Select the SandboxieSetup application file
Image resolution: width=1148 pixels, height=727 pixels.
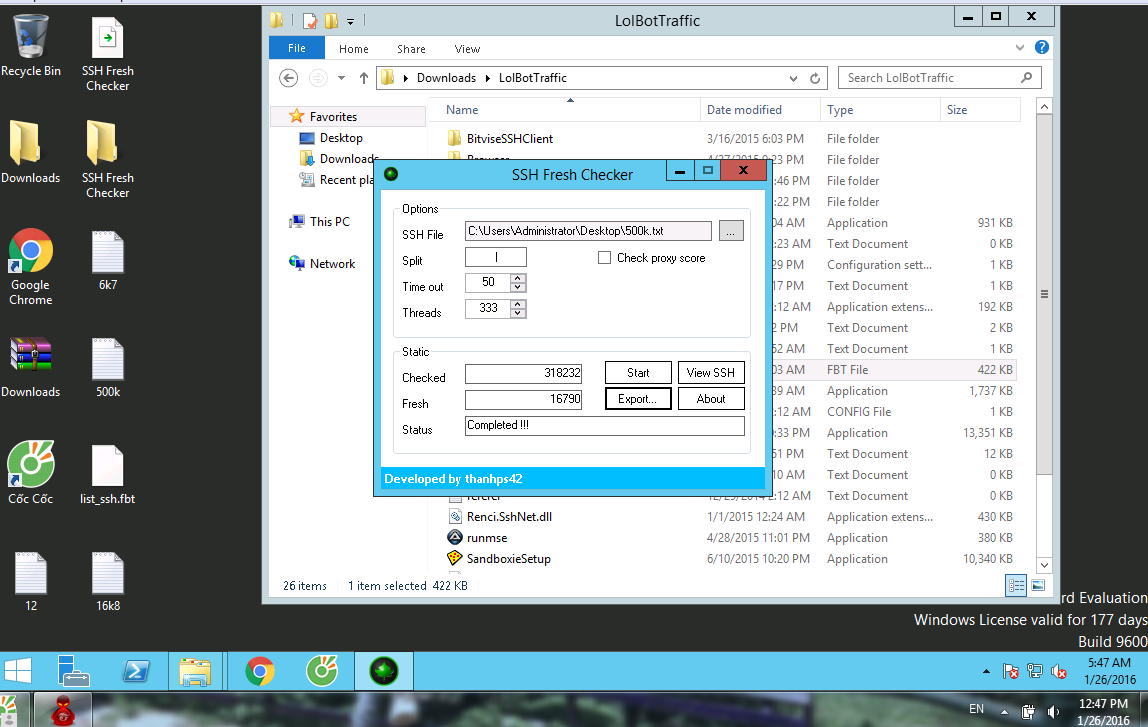(508, 559)
